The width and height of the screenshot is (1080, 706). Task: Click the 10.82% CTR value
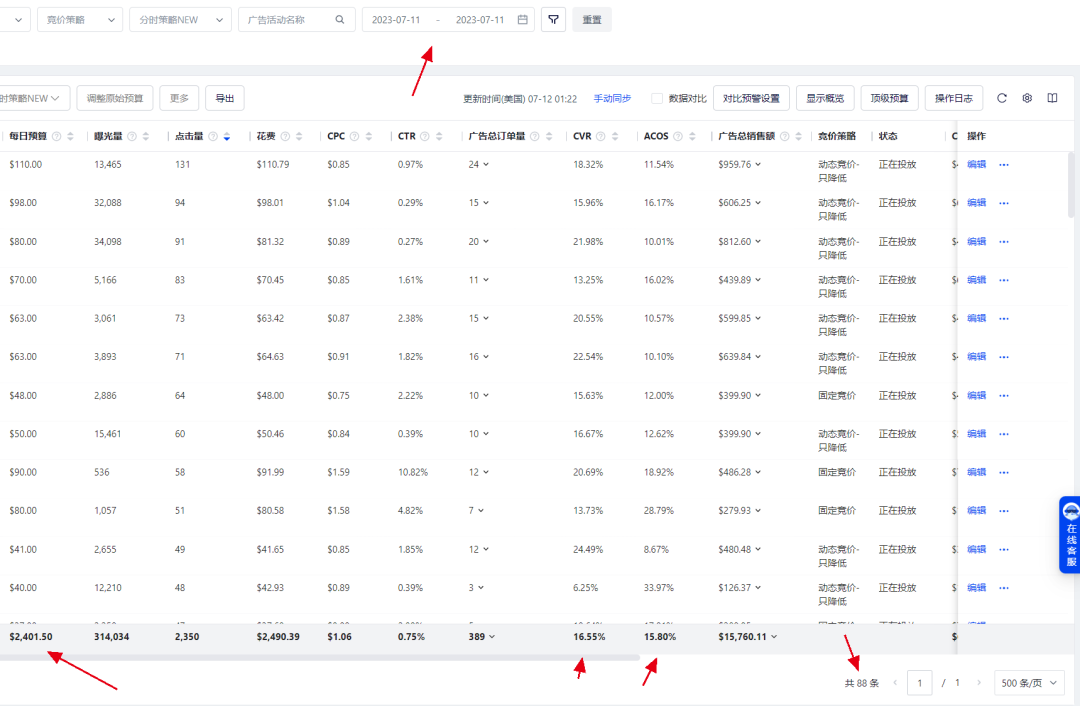(413, 473)
